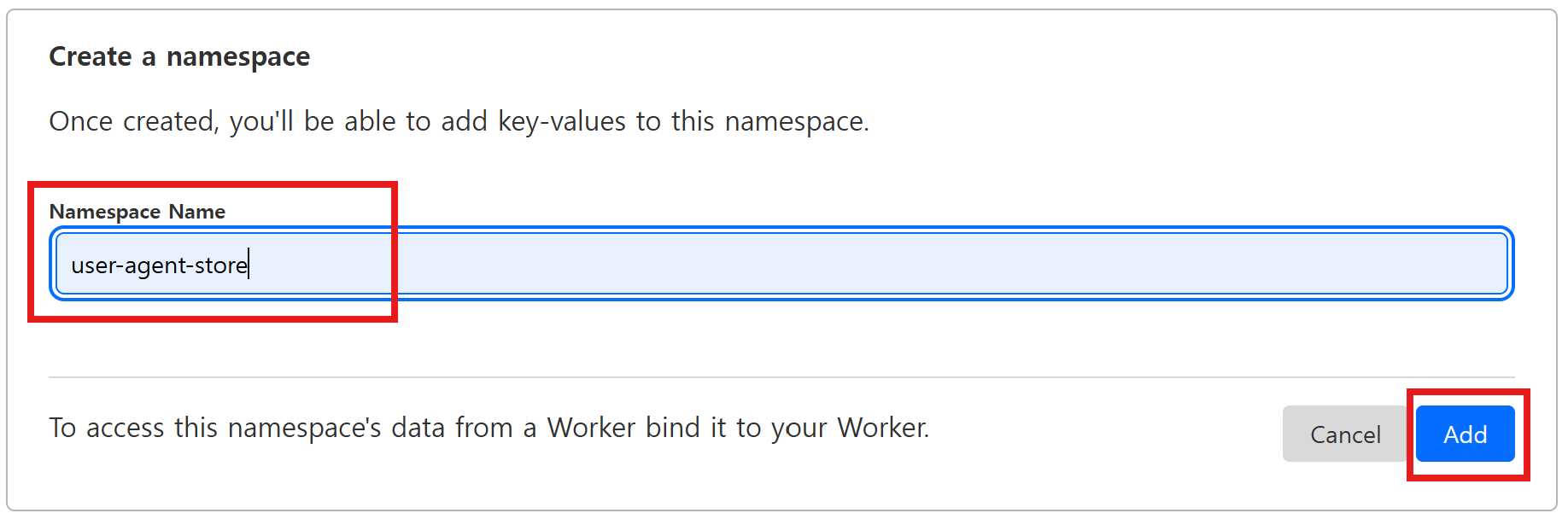Click the blue Add button
1568x519 pixels.
tap(1464, 434)
